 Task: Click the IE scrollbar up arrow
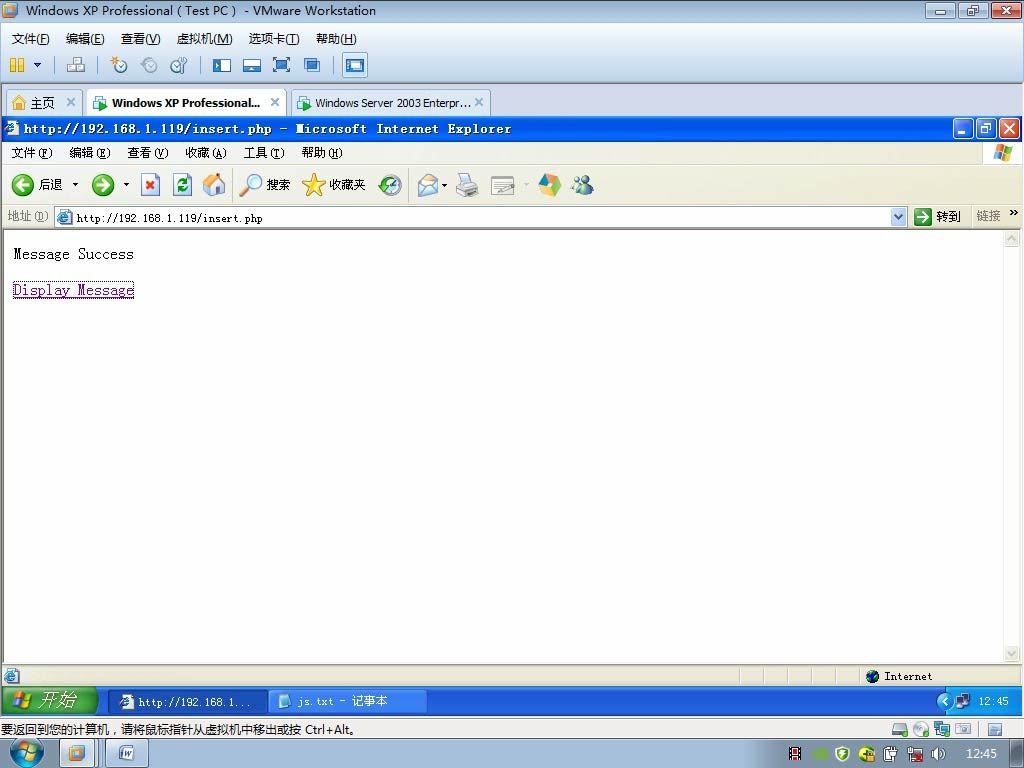(1011, 238)
